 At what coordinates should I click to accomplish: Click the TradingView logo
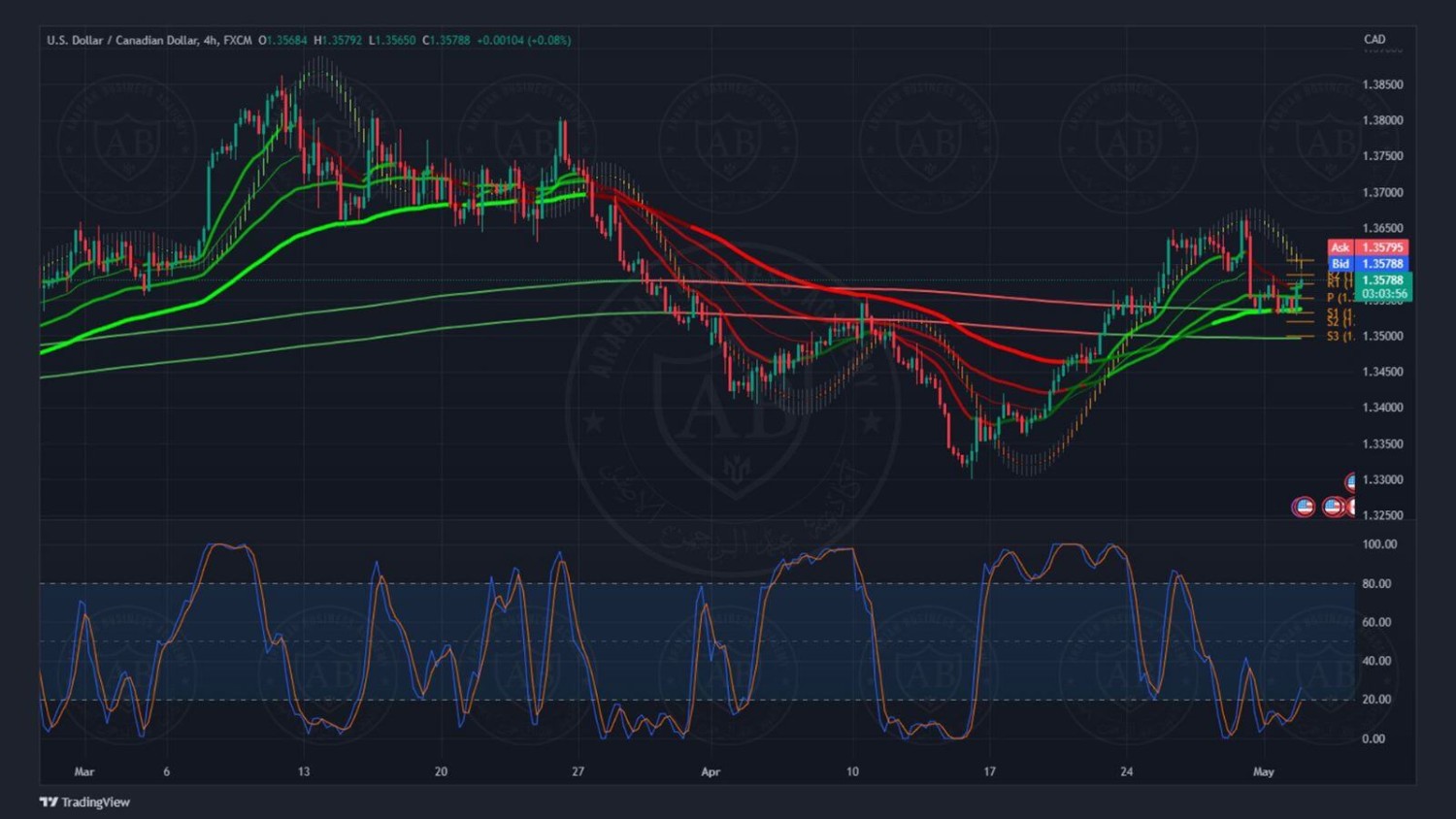click(84, 802)
